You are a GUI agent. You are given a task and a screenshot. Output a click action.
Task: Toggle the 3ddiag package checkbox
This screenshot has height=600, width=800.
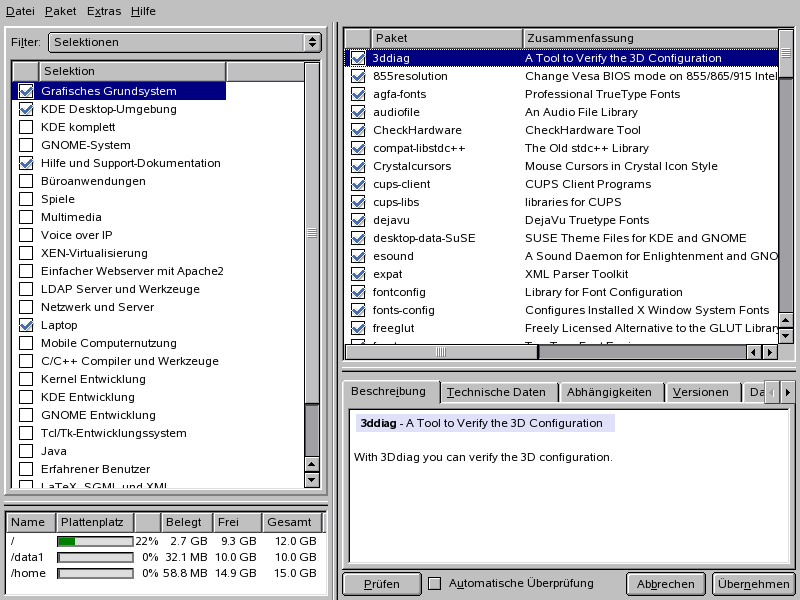(x=358, y=58)
